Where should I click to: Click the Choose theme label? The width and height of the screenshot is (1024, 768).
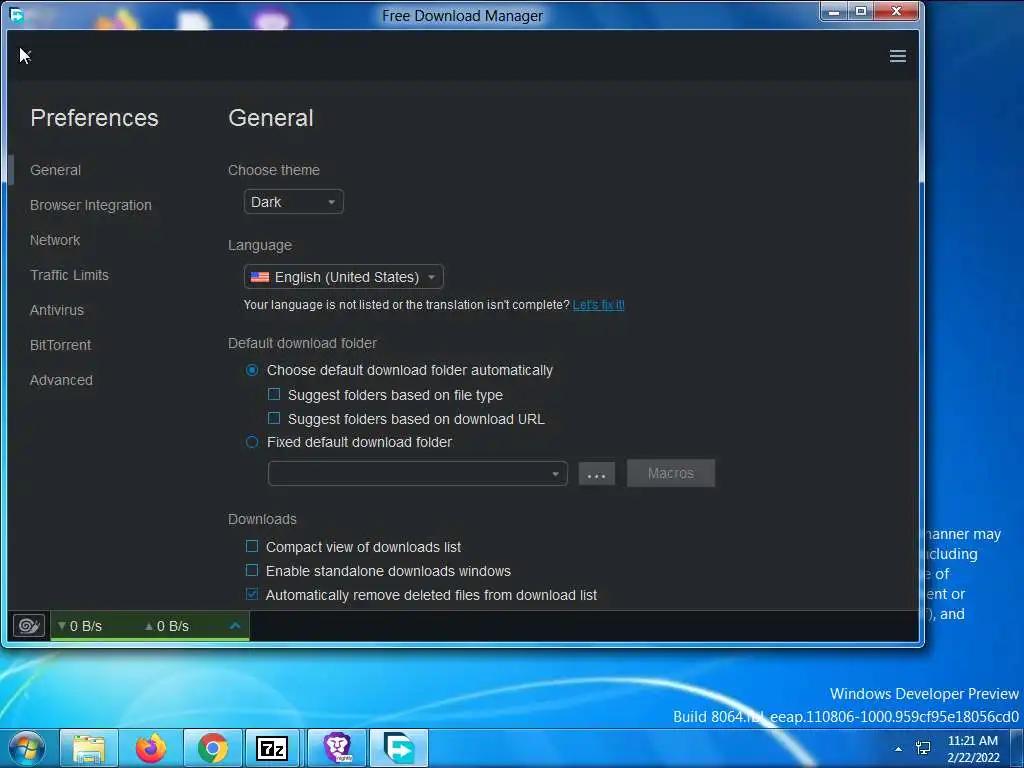274,170
